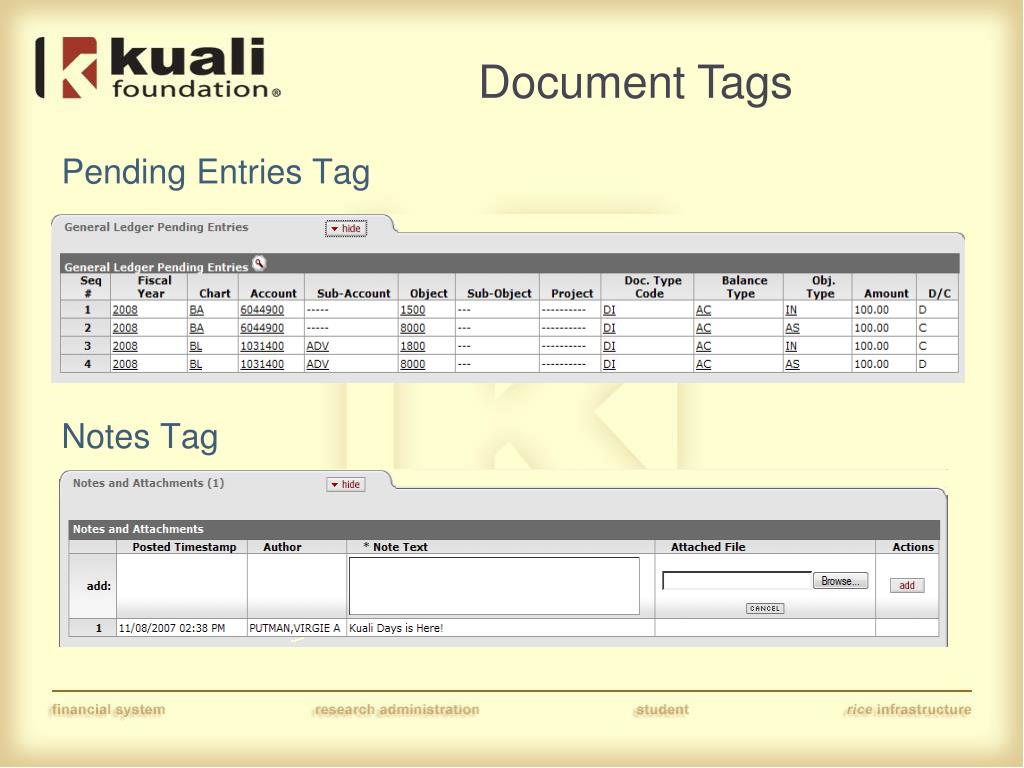
Task: Click the Browse... button for attached file
Action: [x=840, y=581]
